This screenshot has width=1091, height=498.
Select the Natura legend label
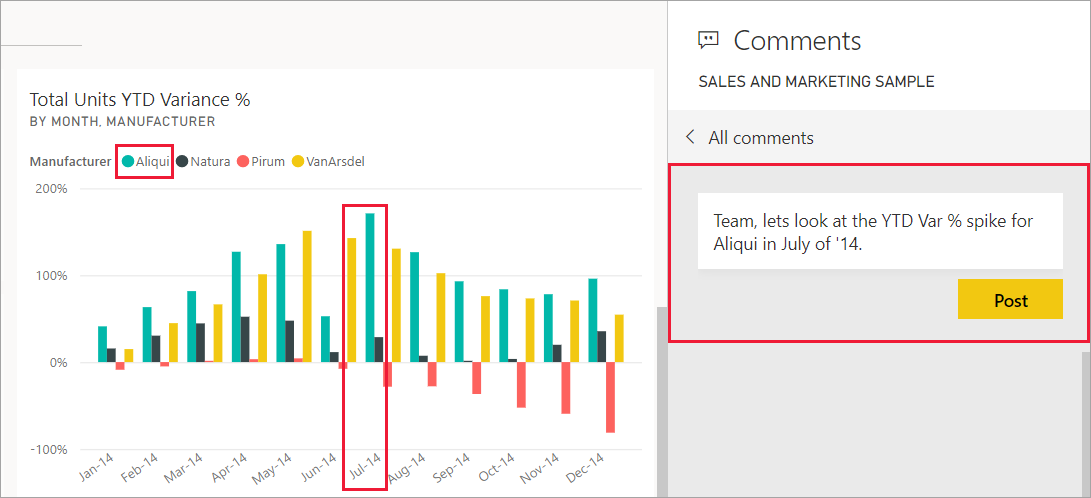point(210,160)
